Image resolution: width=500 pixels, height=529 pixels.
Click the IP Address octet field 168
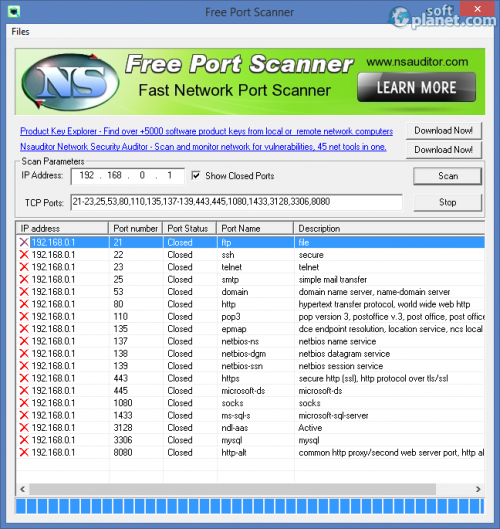click(x=114, y=175)
